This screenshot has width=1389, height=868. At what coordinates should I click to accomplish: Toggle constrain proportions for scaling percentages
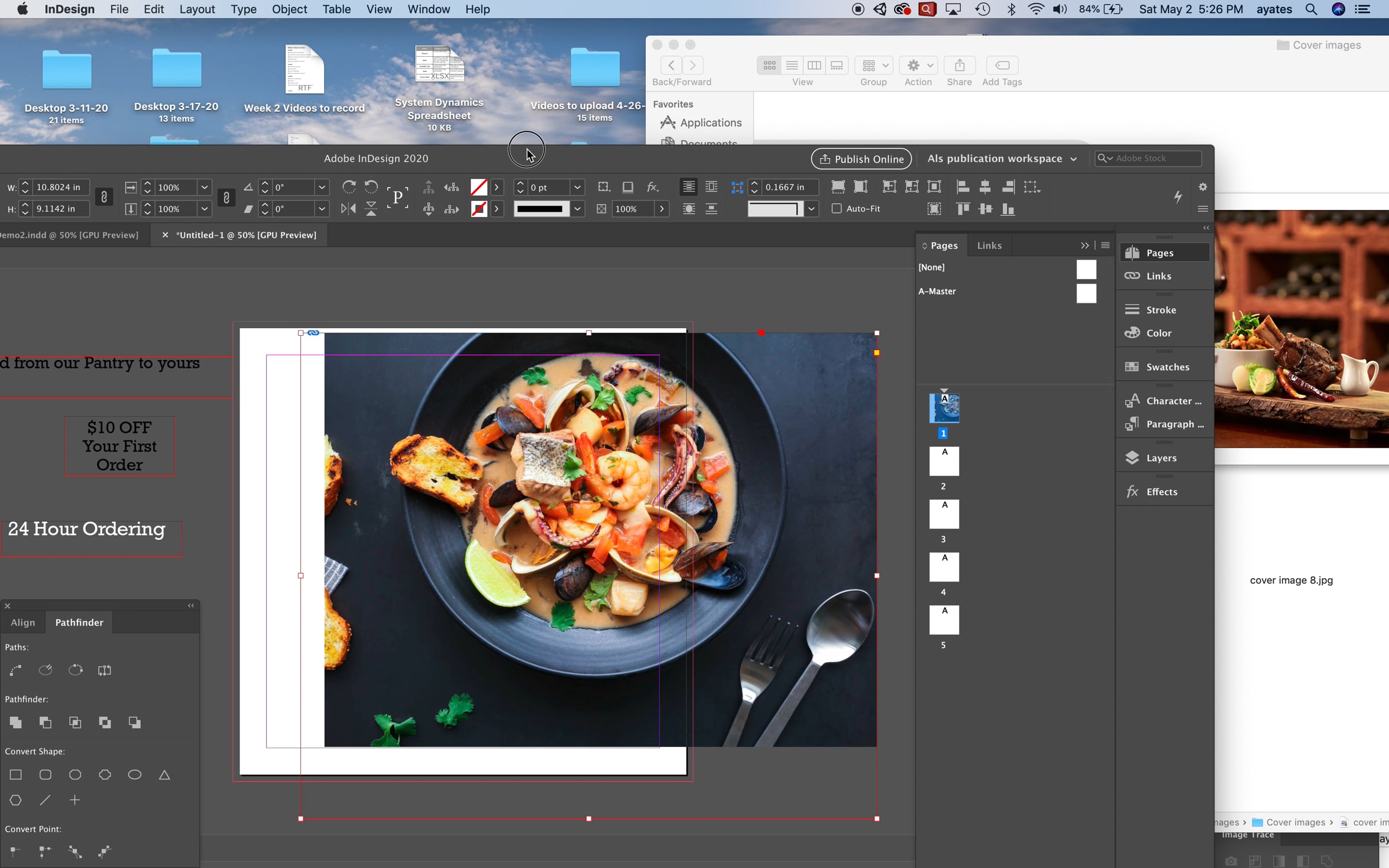click(226, 197)
